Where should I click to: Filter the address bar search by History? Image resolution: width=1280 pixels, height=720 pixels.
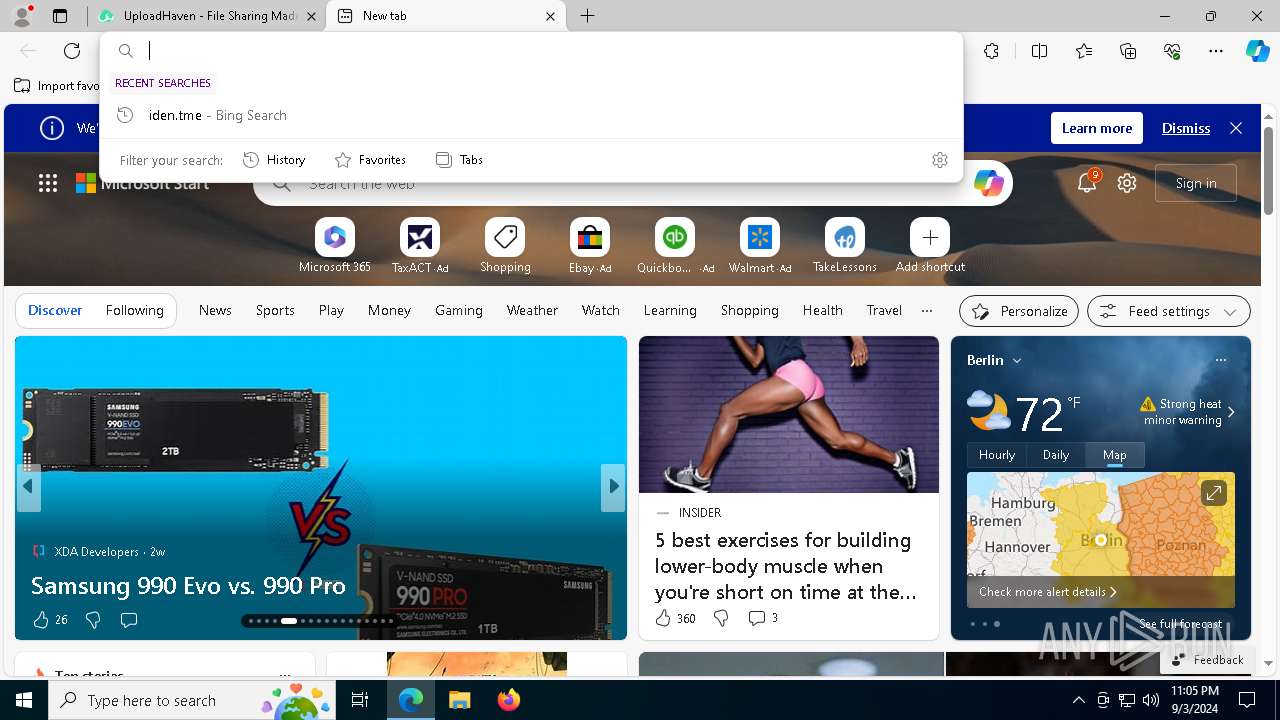tap(274, 160)
